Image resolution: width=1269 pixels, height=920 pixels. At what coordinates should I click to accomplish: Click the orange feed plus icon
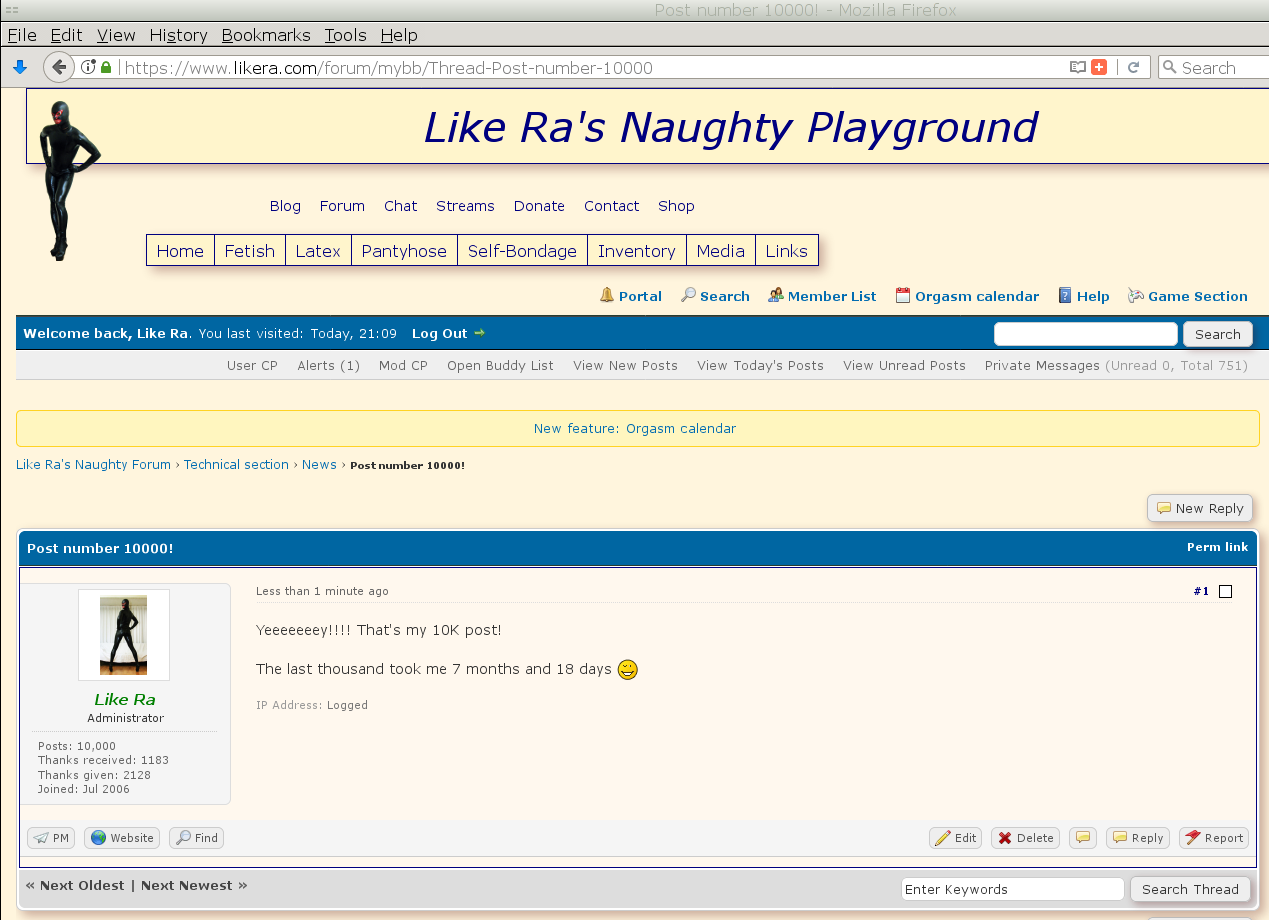1099,67
